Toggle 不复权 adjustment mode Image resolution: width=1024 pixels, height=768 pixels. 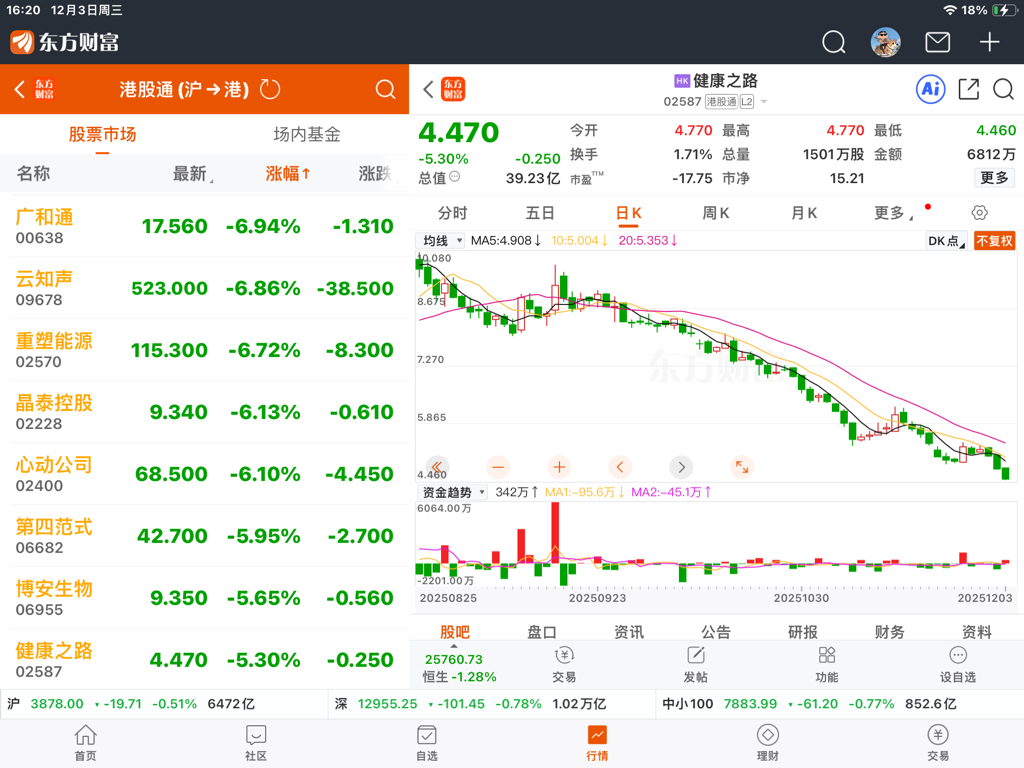click(995, 241)
